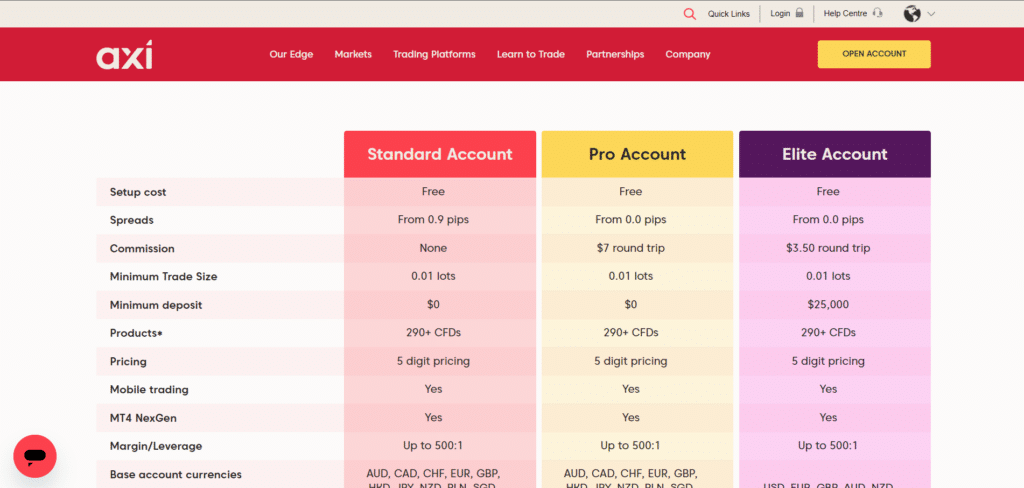Click the Setup cost row label
Screen dimensions: 1024x488
coord(138,192)
